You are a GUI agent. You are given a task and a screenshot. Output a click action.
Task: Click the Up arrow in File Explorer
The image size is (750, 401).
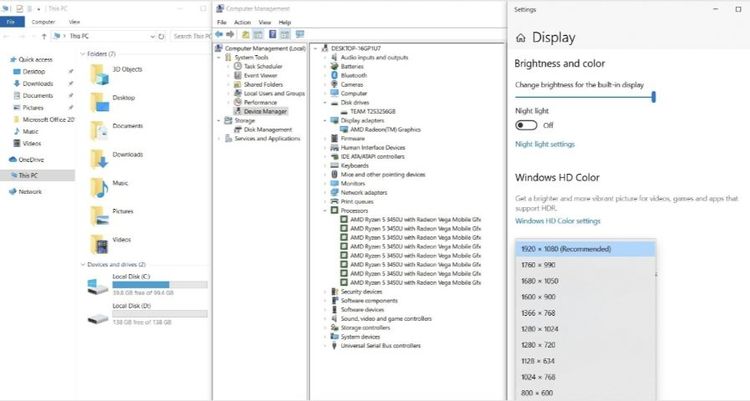click(x=44, y=36)
